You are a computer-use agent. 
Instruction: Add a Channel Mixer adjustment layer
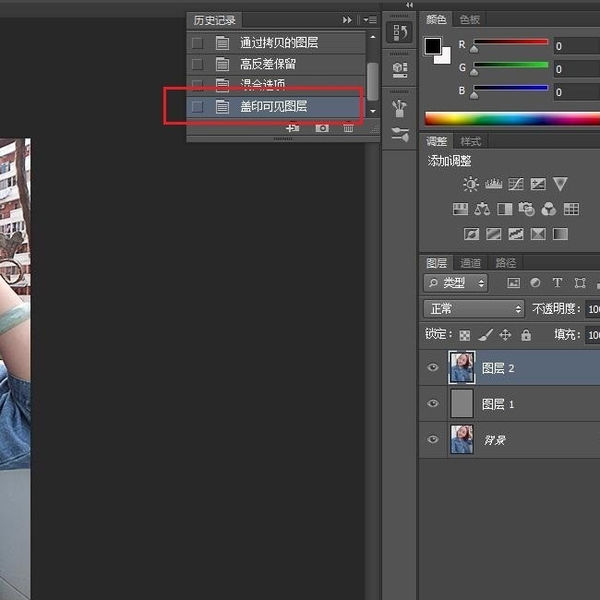(549, 209)
